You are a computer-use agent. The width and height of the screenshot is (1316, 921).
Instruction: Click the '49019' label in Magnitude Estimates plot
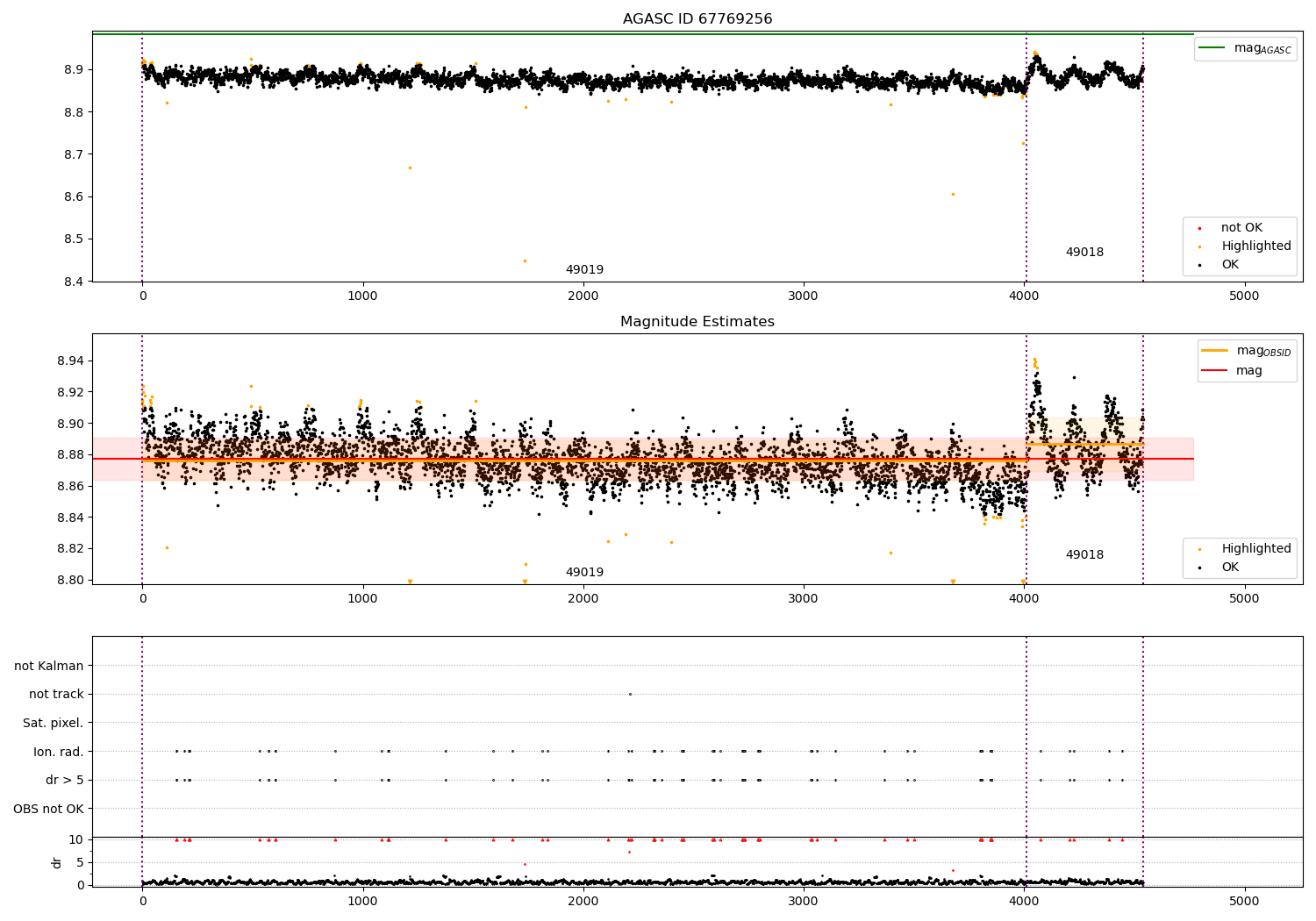584,573
